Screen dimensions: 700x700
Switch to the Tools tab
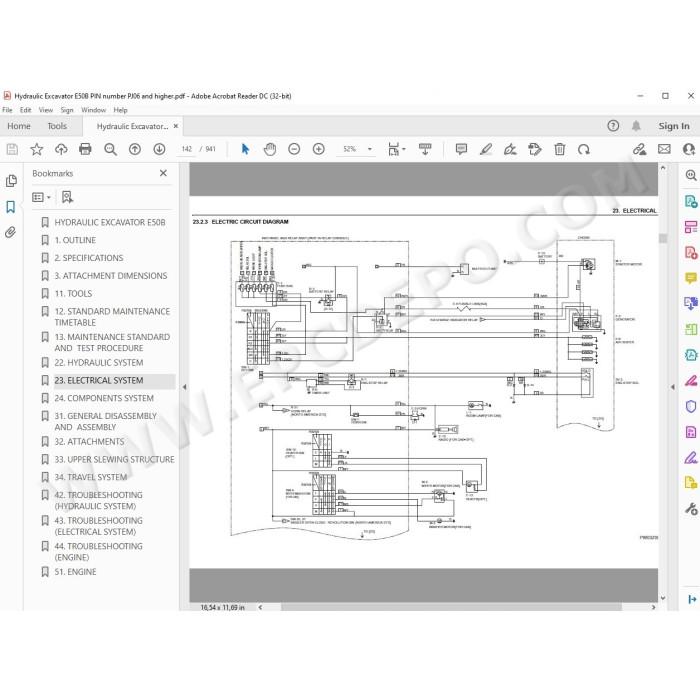click(57, 126)
